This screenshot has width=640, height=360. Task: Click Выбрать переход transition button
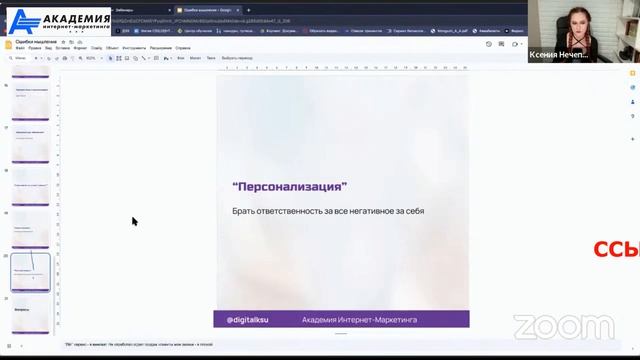(237, 58)
